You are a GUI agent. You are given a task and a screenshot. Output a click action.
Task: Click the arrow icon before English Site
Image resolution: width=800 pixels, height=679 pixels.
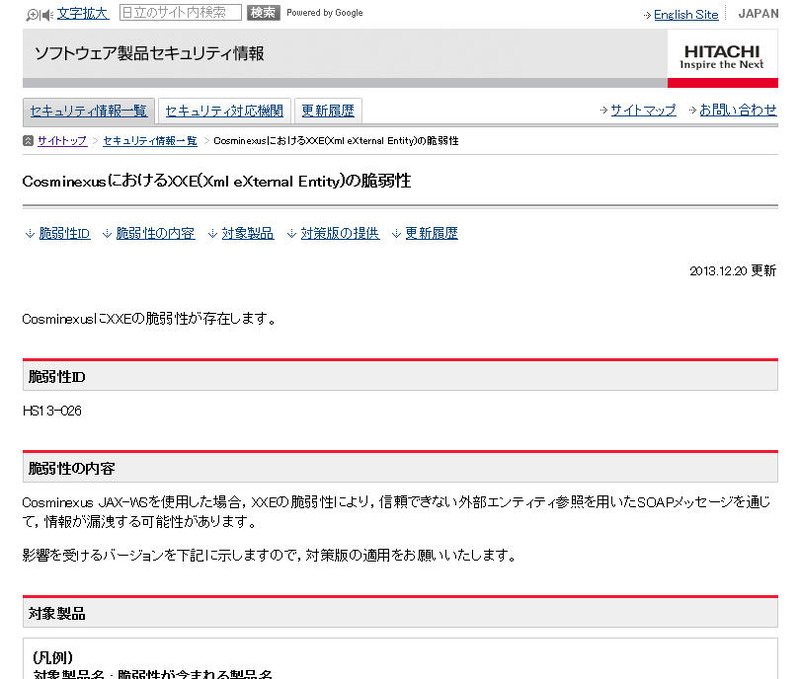pyautogui.click(x=647, y=15)
